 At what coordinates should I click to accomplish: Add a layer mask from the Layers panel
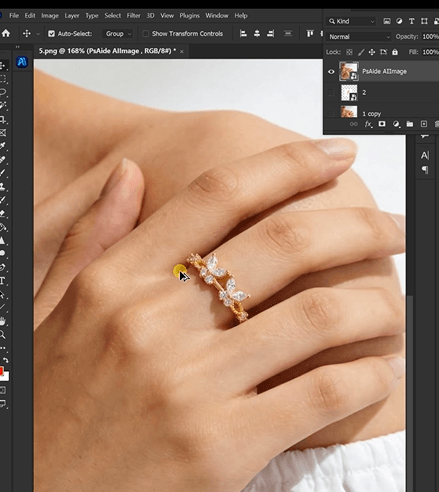382,124
